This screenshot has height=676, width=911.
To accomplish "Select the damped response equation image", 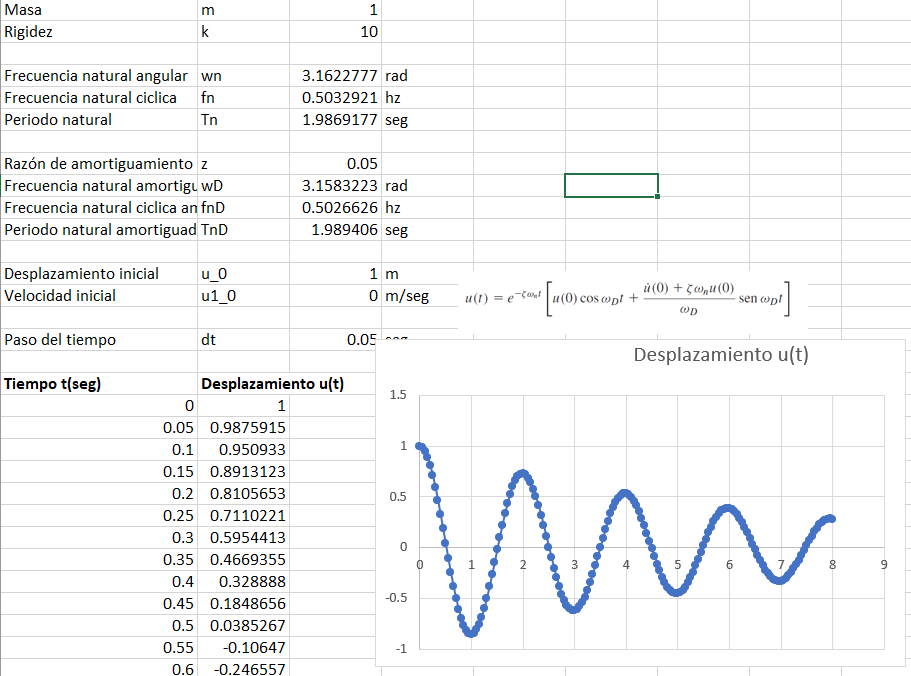I will [x=627, y=299].
